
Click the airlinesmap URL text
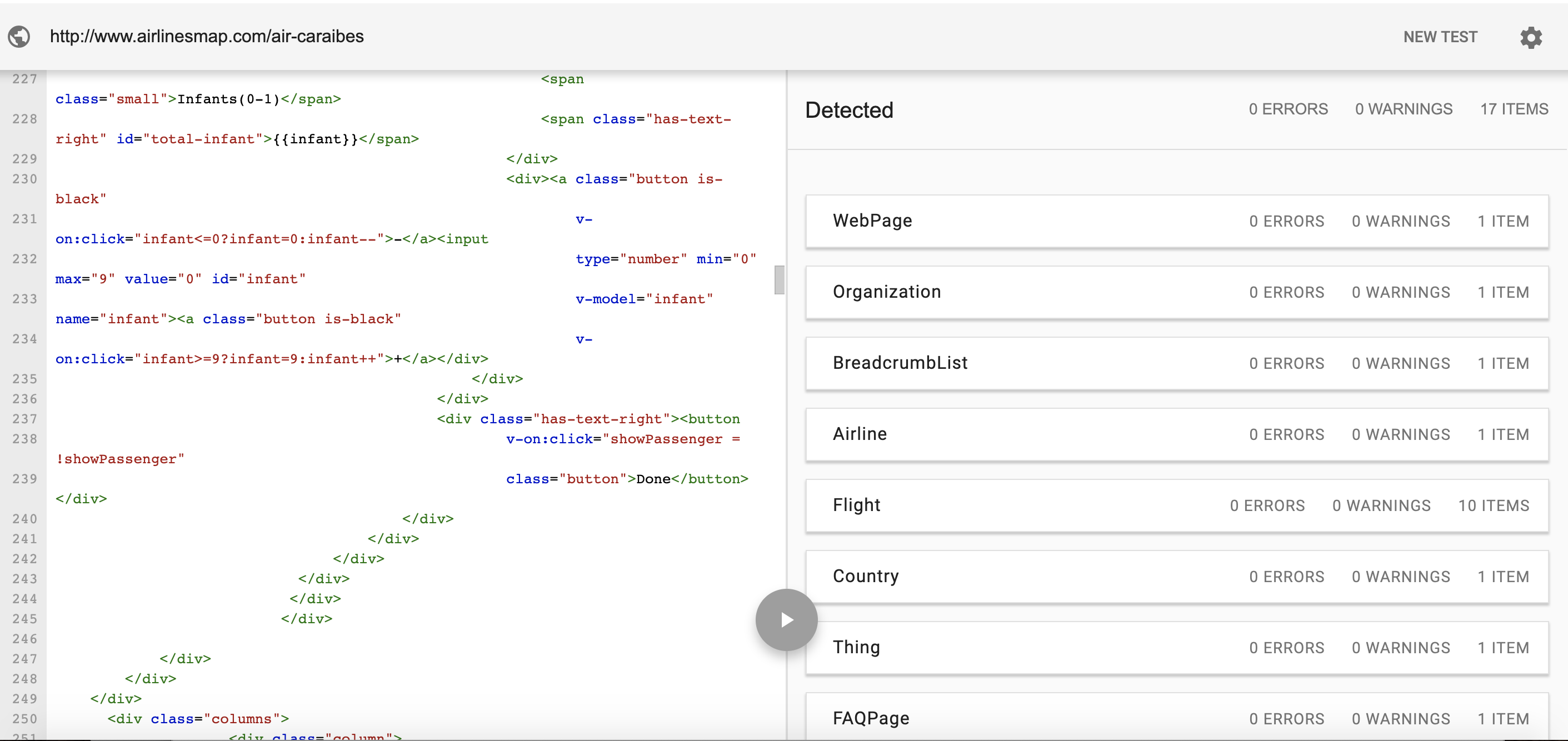pyautogui.click(x=206, y=37)
